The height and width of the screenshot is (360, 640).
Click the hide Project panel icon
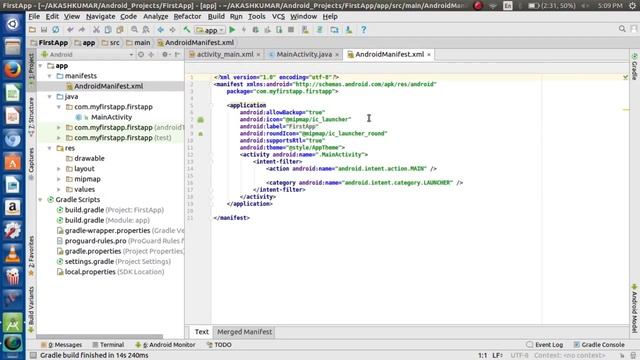[177, 54]
